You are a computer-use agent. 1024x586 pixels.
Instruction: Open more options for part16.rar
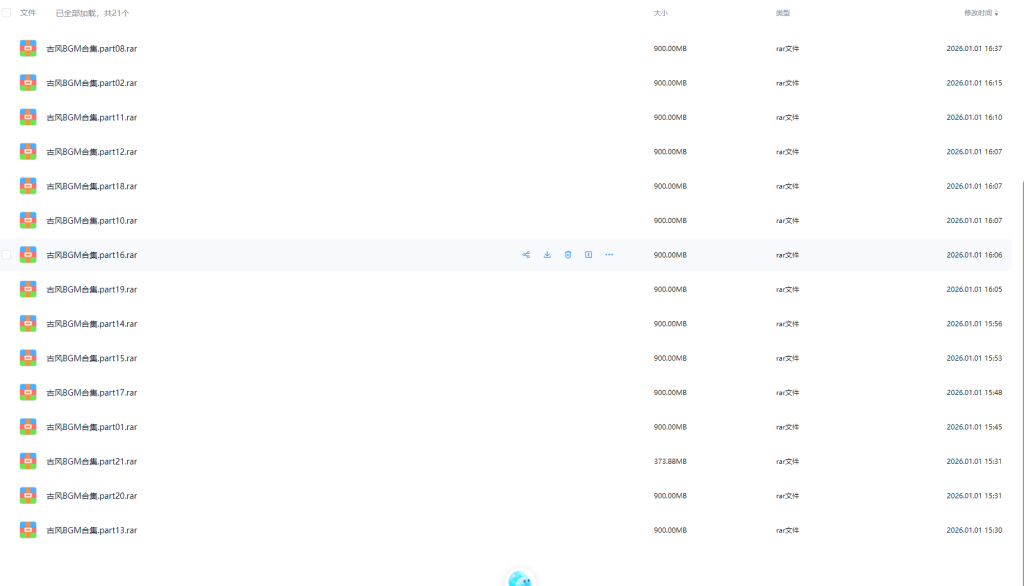click(609, 255)
